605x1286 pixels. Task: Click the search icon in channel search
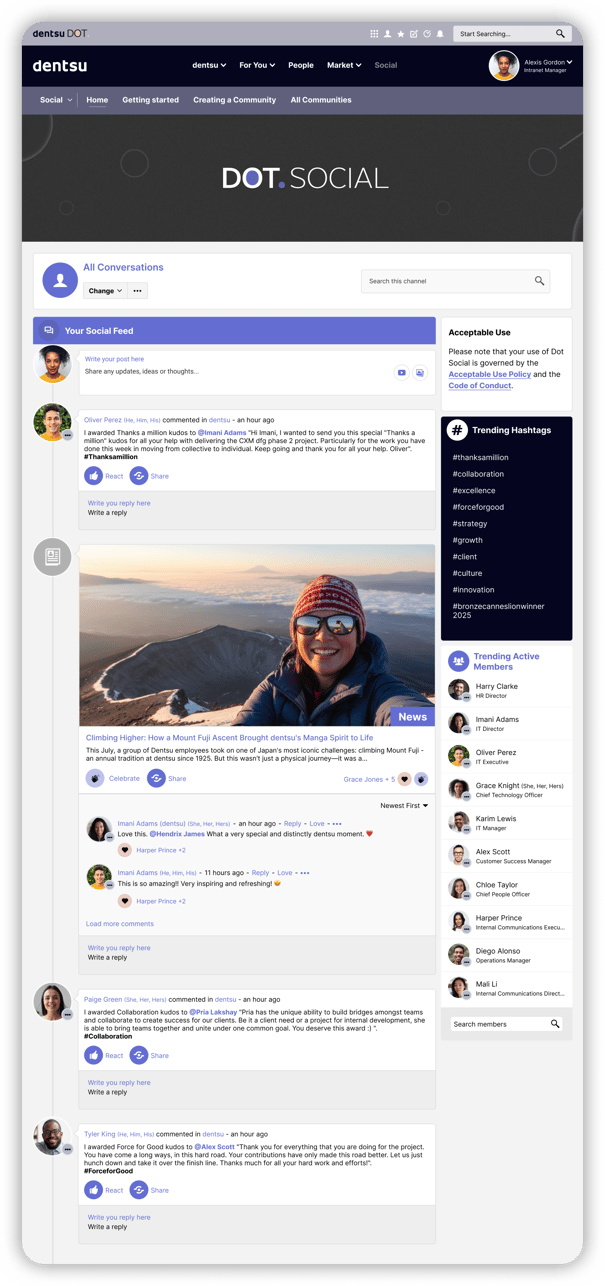[540, 281]
